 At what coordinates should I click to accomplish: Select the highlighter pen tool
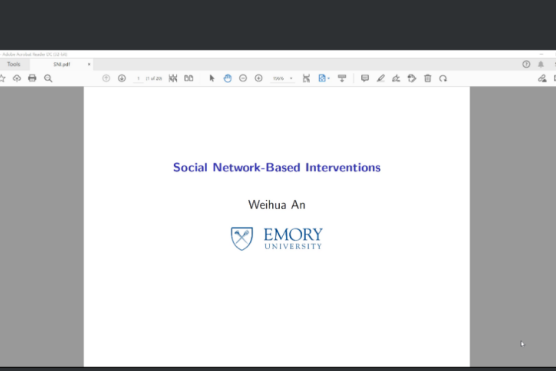(380, 78)
